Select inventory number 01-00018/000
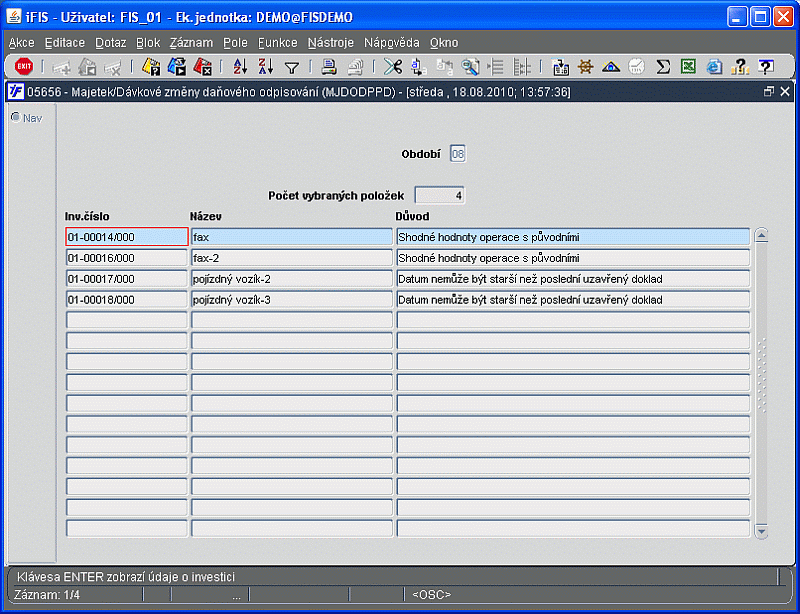This screenshot has height=614, width=800. point(127,300)
